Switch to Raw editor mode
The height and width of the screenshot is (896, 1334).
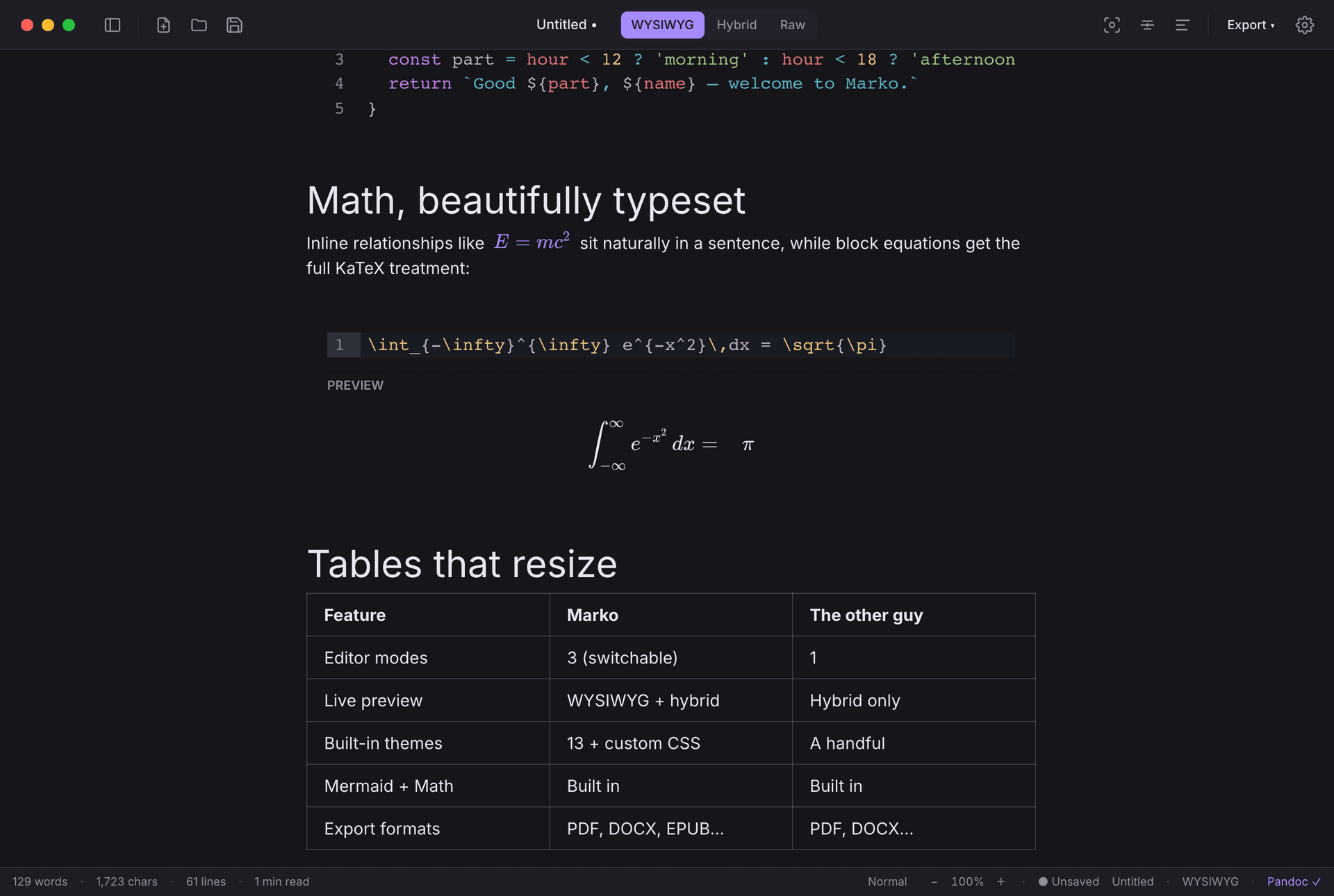(792, 25)
